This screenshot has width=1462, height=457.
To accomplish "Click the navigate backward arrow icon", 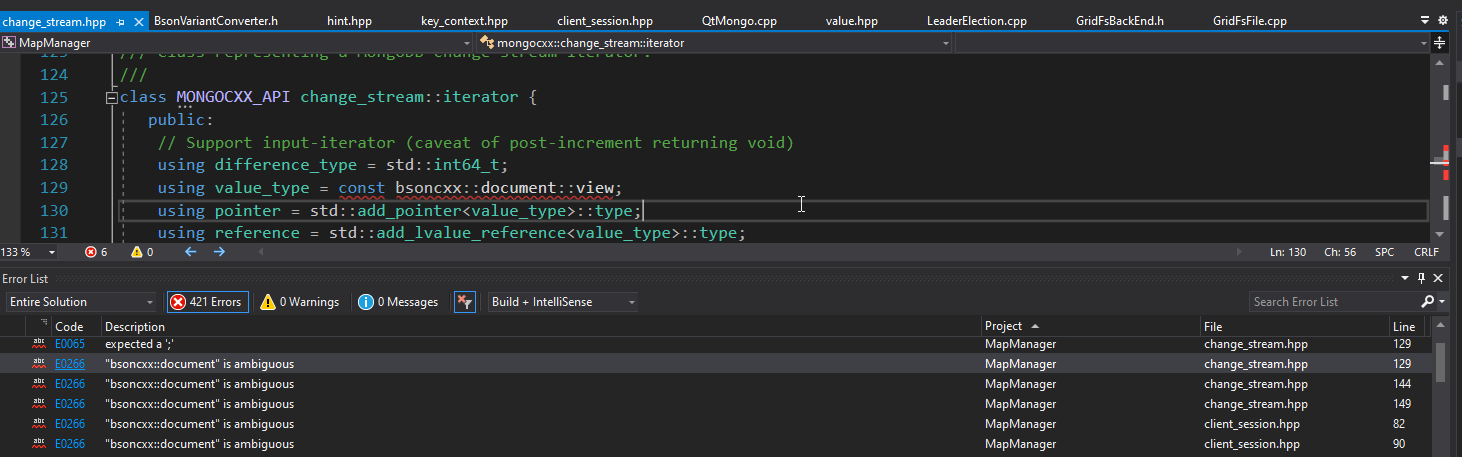I will pyautogui.click(x=190, y=252).
